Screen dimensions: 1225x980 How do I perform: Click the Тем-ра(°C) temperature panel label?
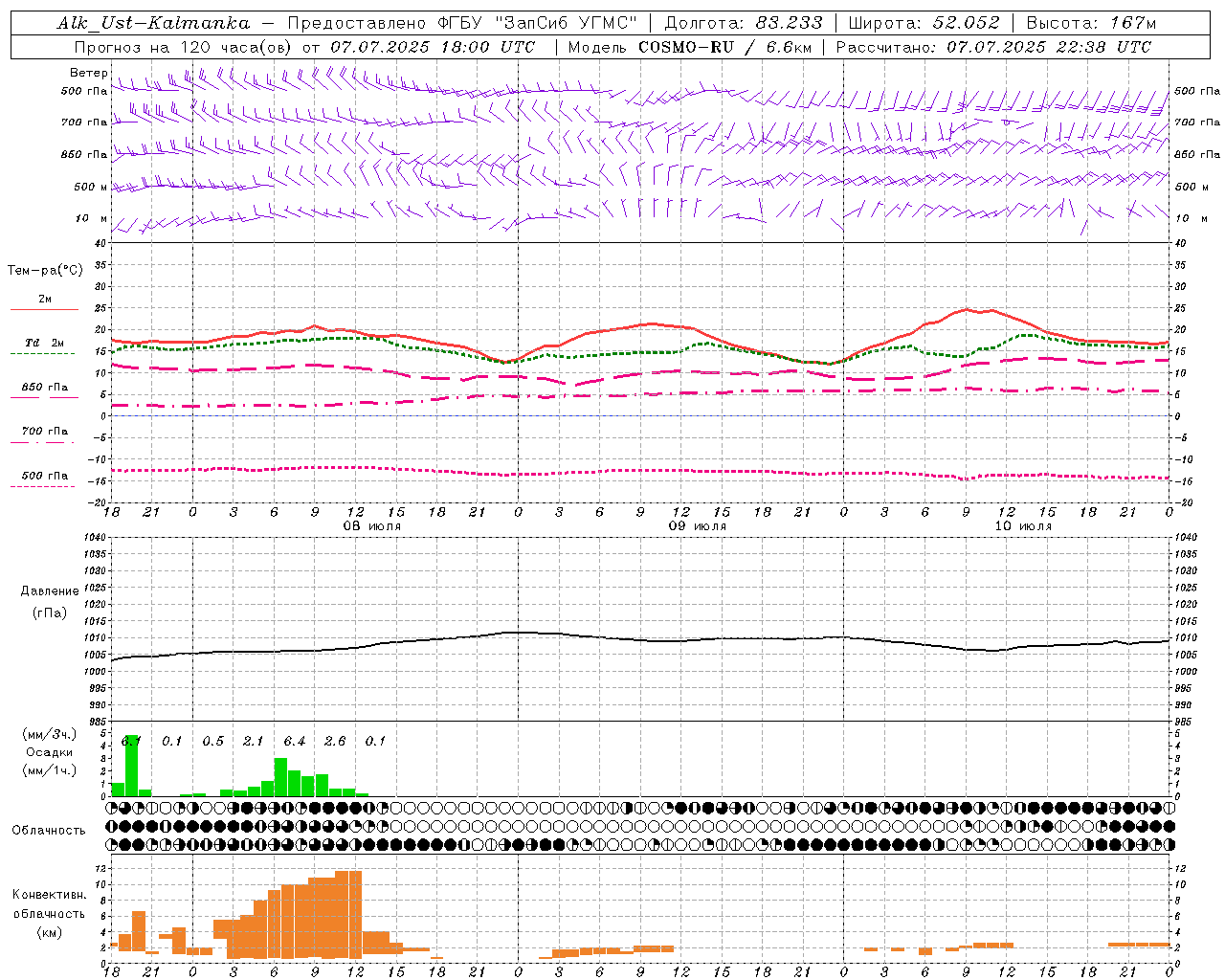coord(46,271)
